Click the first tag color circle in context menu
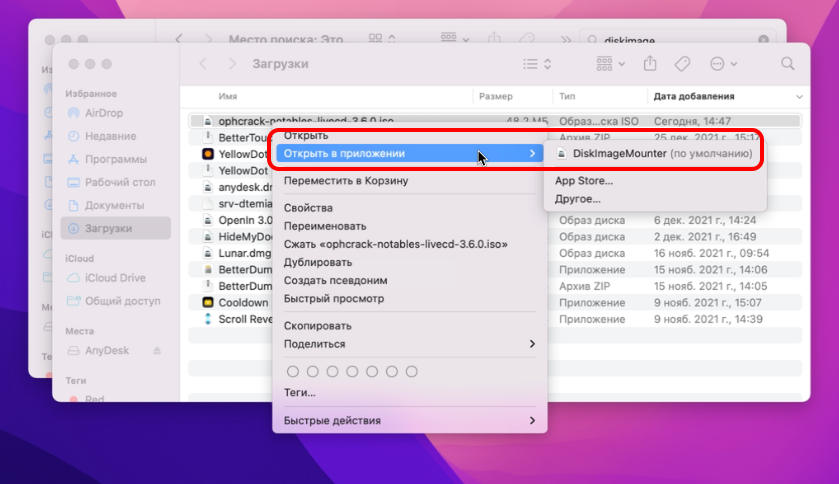The height and width of the screenshot is (484, 839). tap(293, 371)
